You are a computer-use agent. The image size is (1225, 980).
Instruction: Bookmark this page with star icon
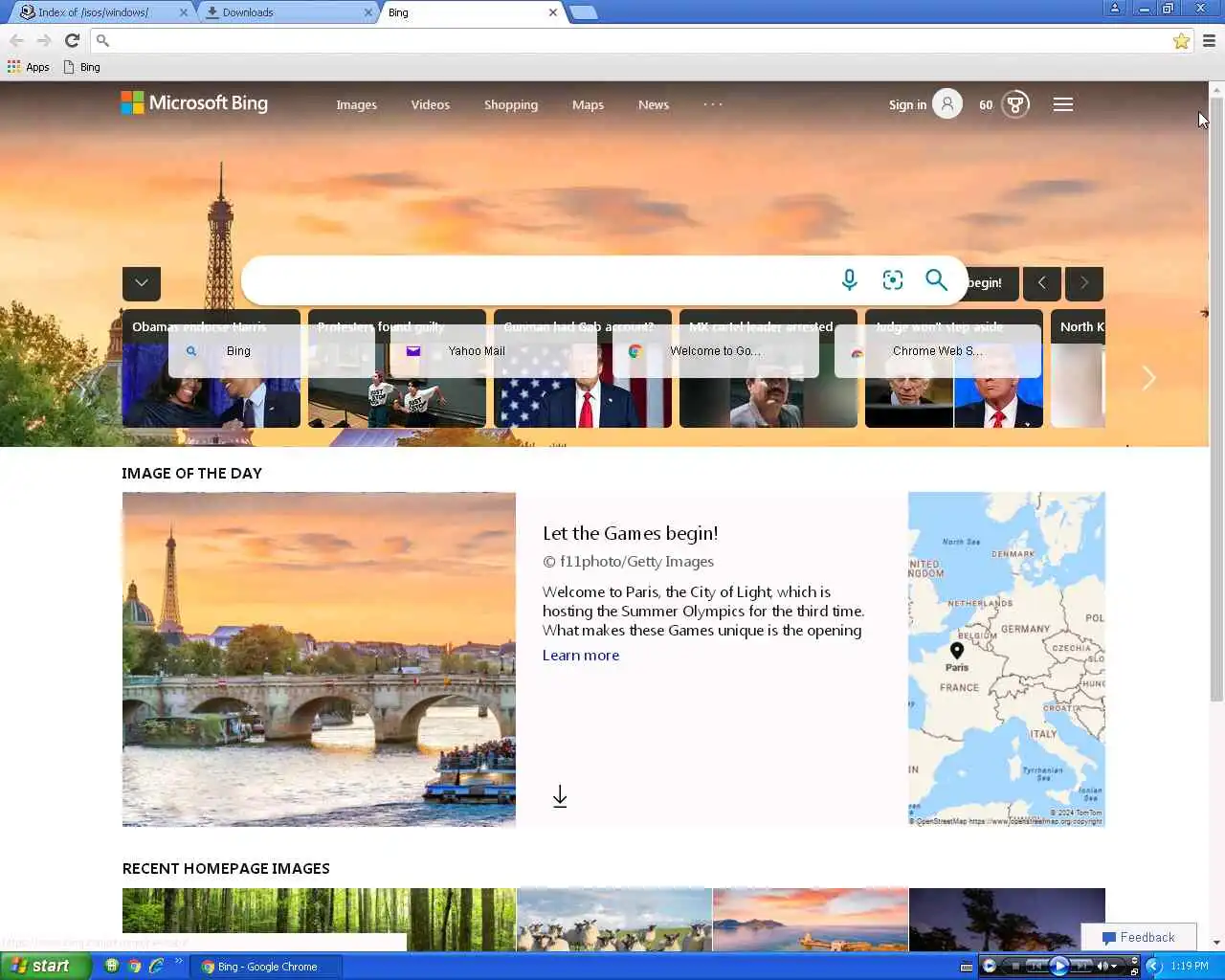click(1181, 40)
